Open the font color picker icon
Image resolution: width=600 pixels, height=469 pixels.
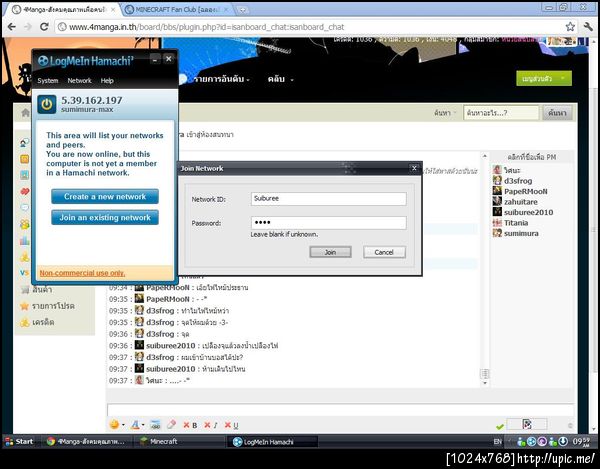pos(135,425)
